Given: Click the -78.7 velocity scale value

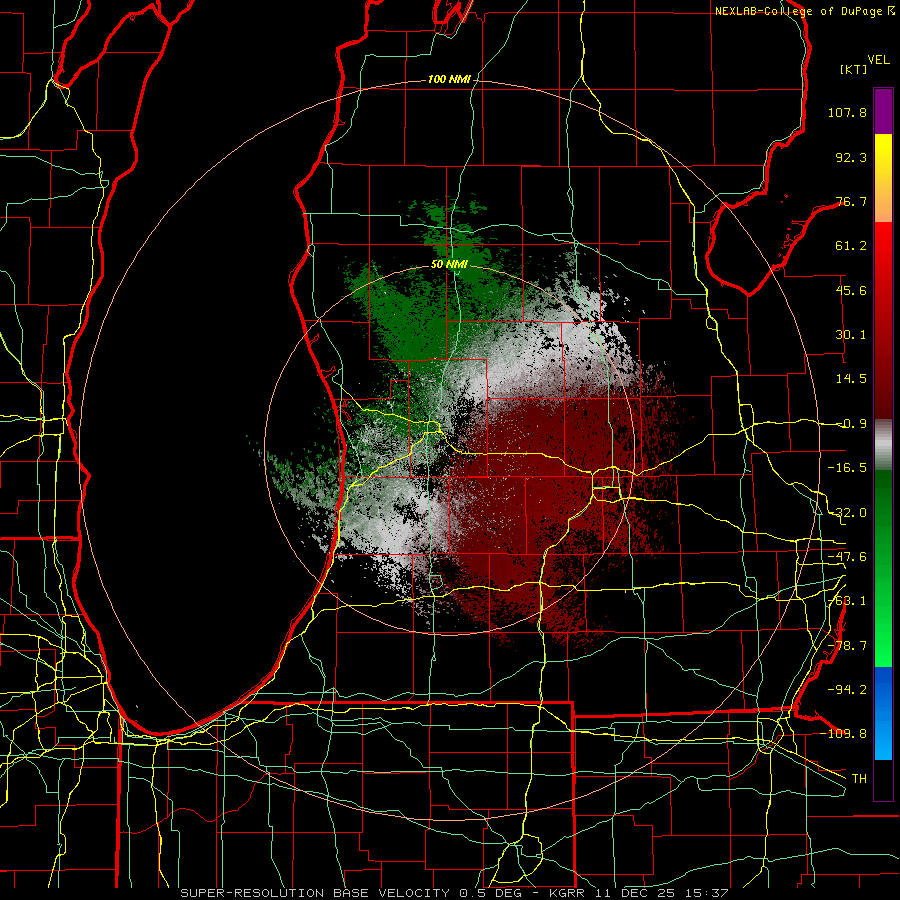Looking at the screenshot, I should click(x=847, y=646).
